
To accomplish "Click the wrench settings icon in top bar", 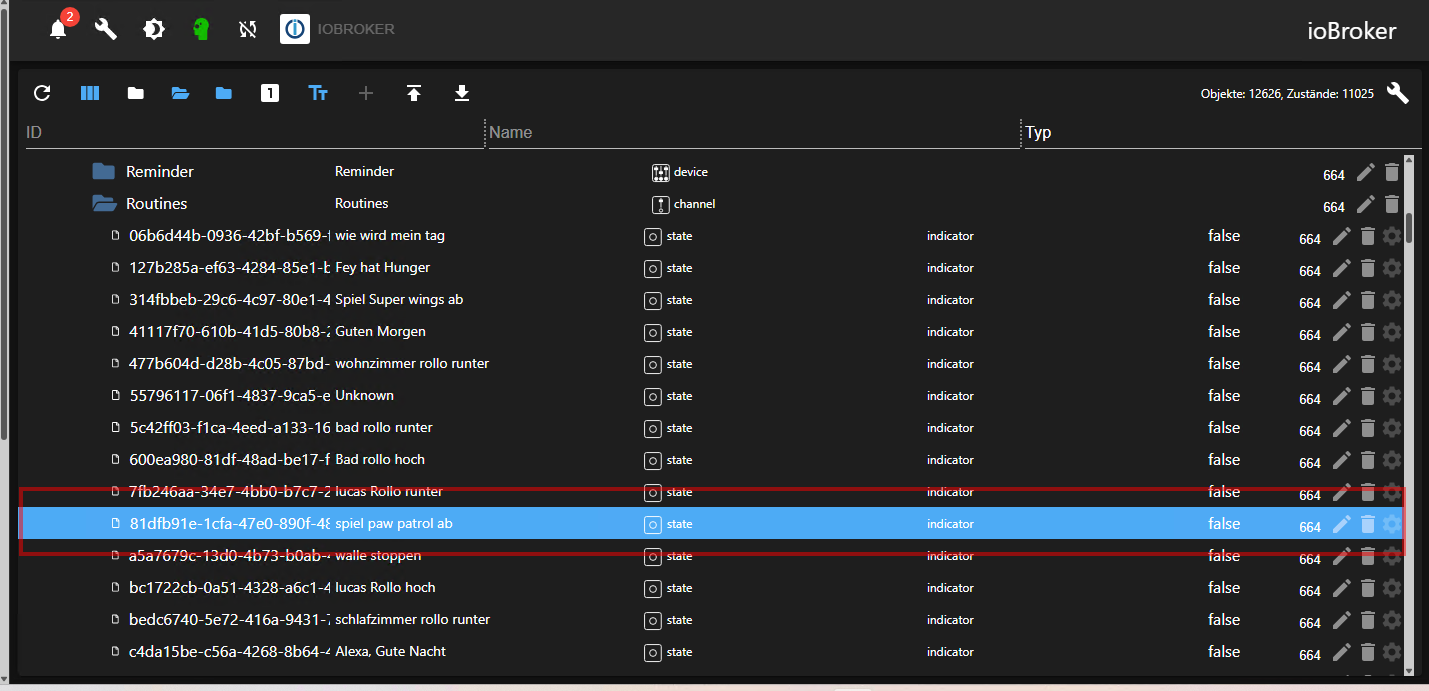I will 106,29.
